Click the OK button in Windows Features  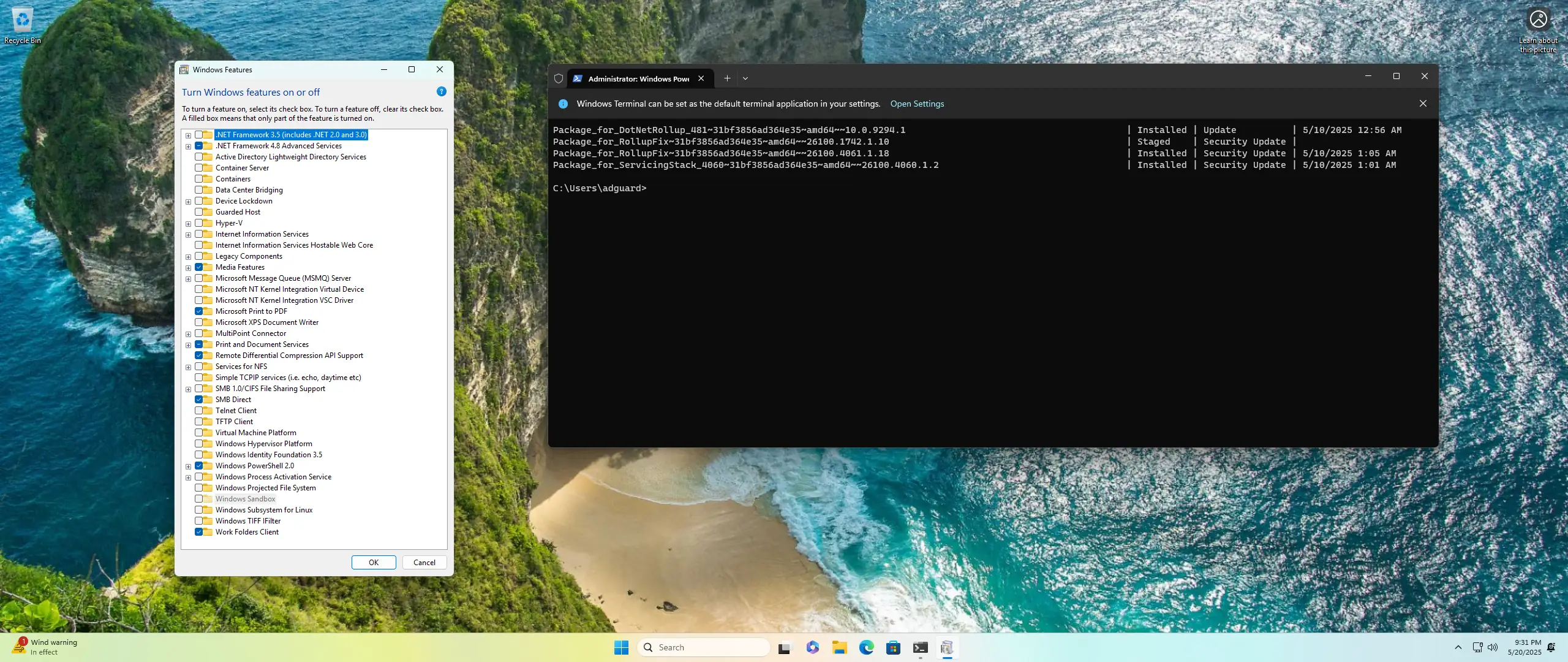(374, 562)
